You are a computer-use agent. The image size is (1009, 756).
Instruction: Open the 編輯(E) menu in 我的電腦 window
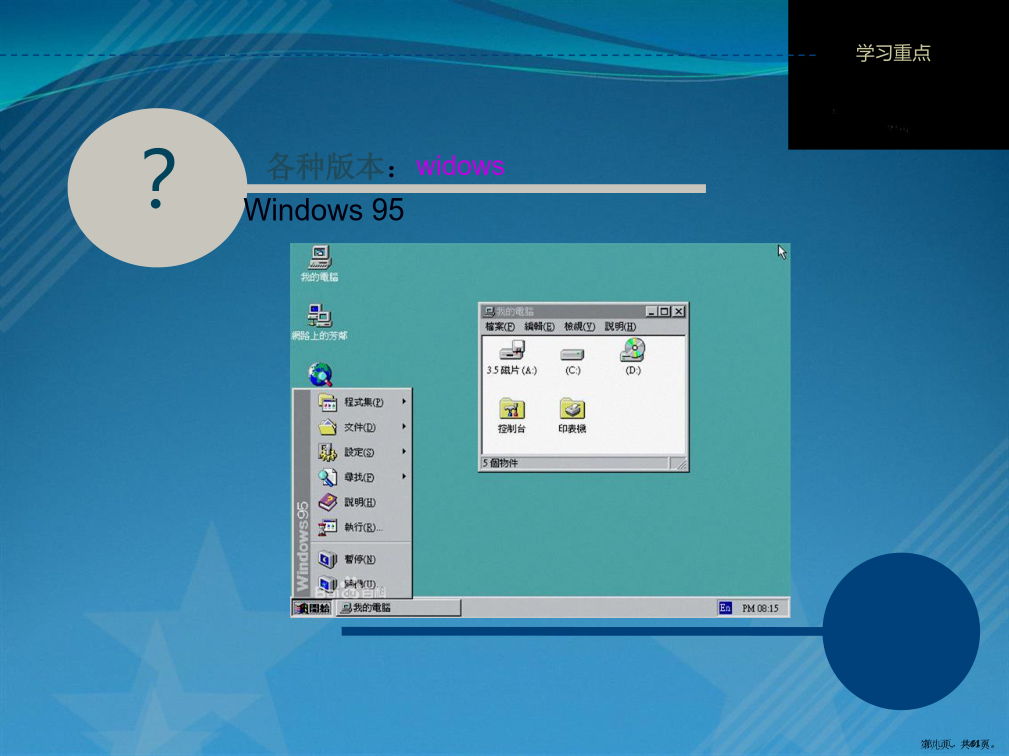539,327
